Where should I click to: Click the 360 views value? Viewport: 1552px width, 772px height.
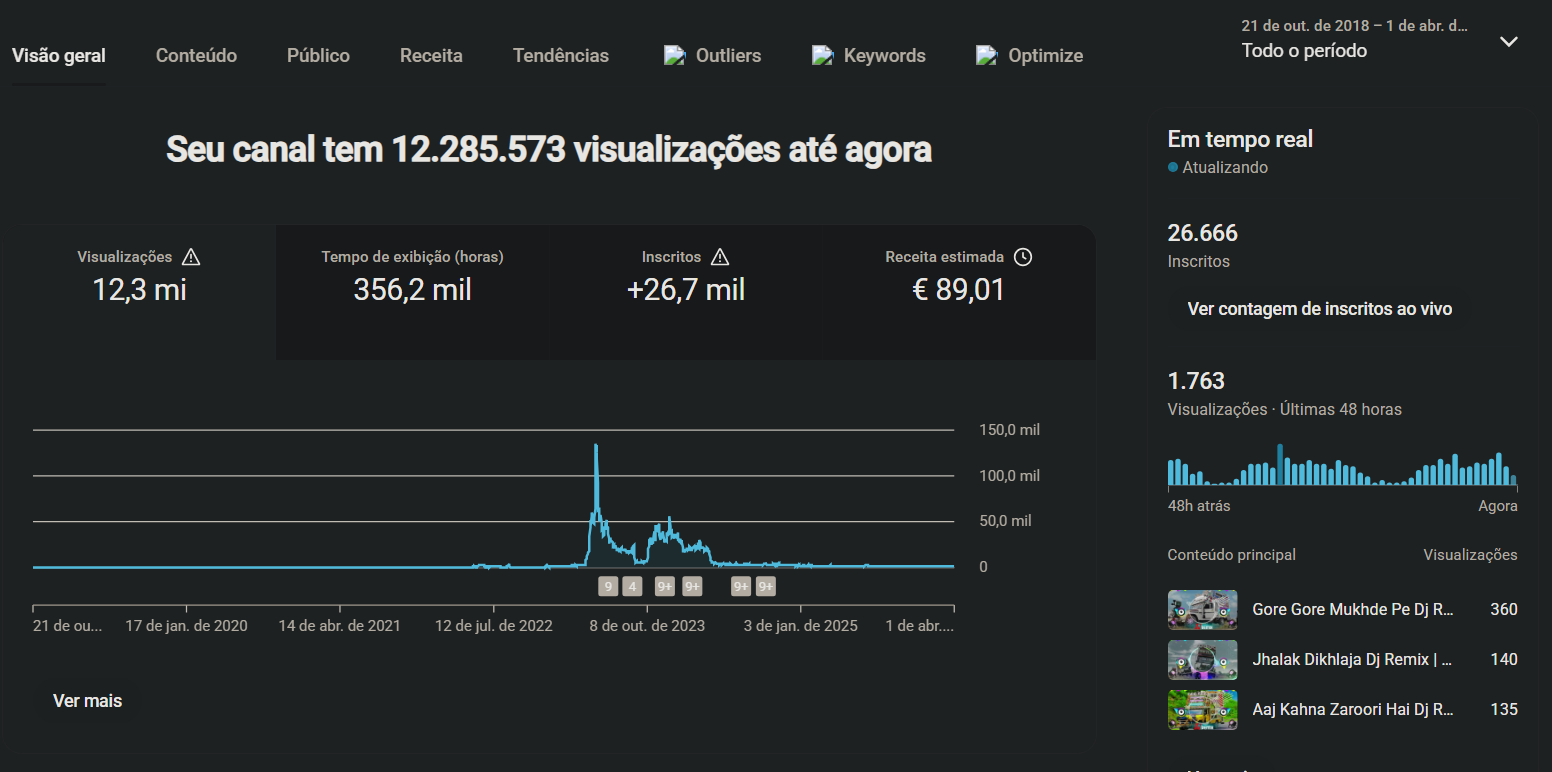point(1504,610)
